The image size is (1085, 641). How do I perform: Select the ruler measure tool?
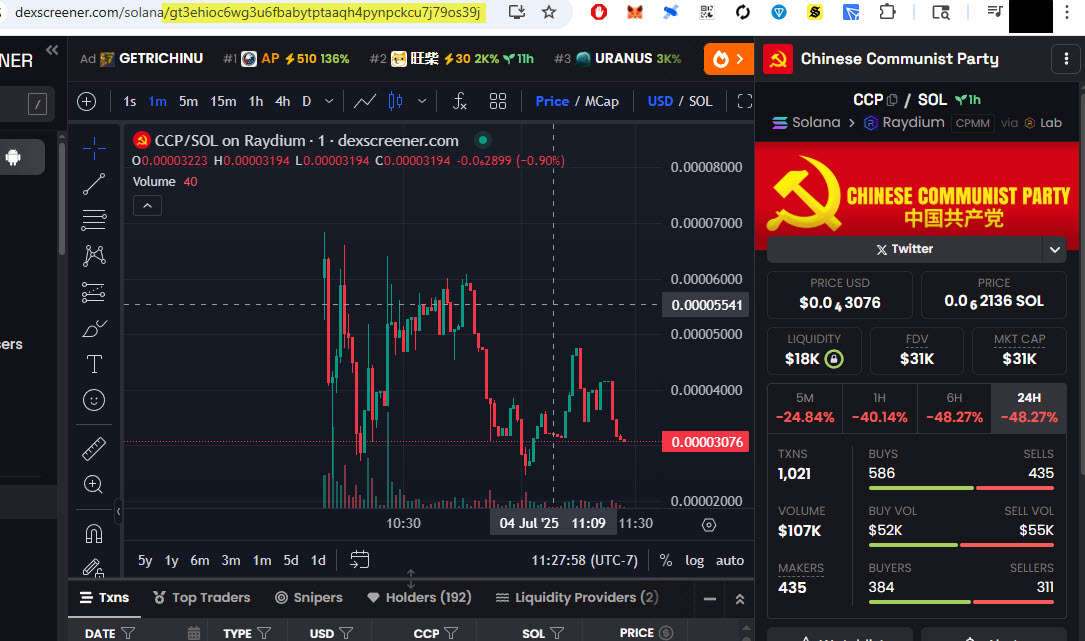(94, 449)
